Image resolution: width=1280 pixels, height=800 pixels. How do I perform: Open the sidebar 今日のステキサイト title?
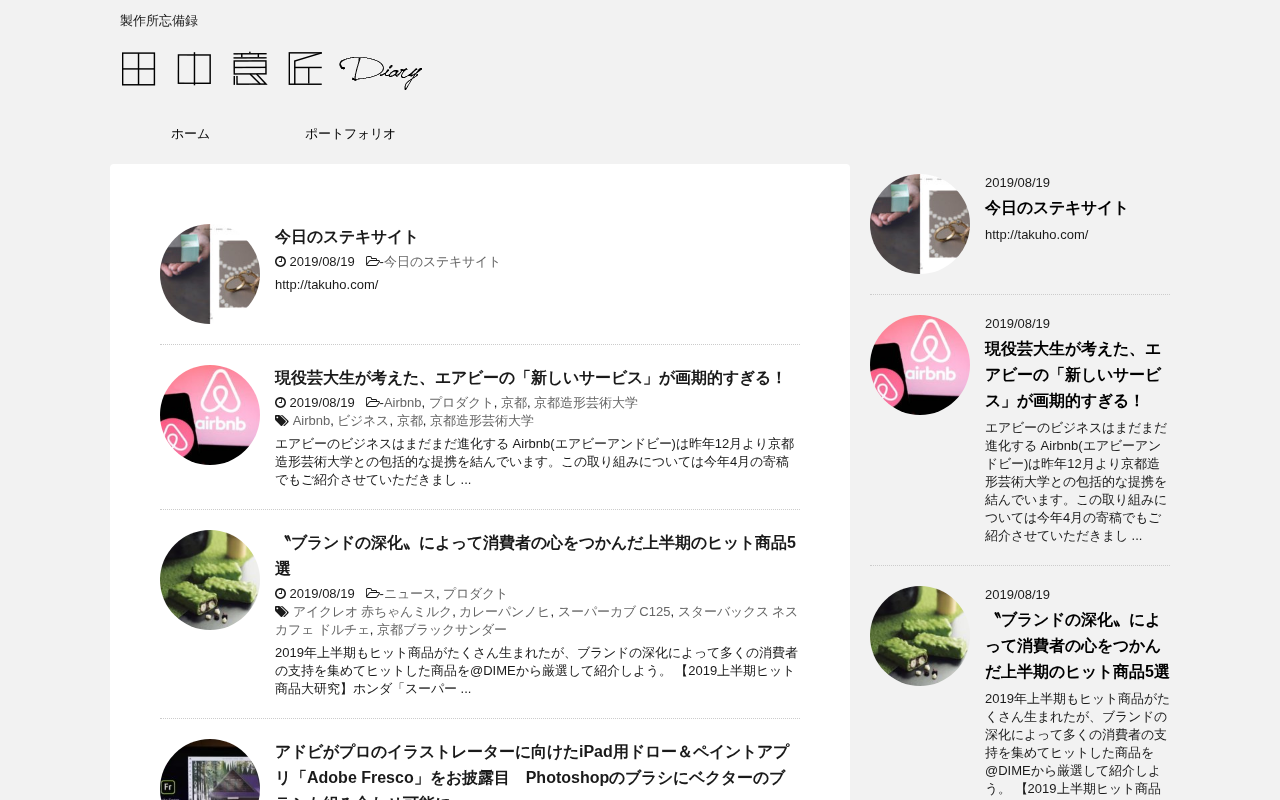click(x=1057, y=208)
